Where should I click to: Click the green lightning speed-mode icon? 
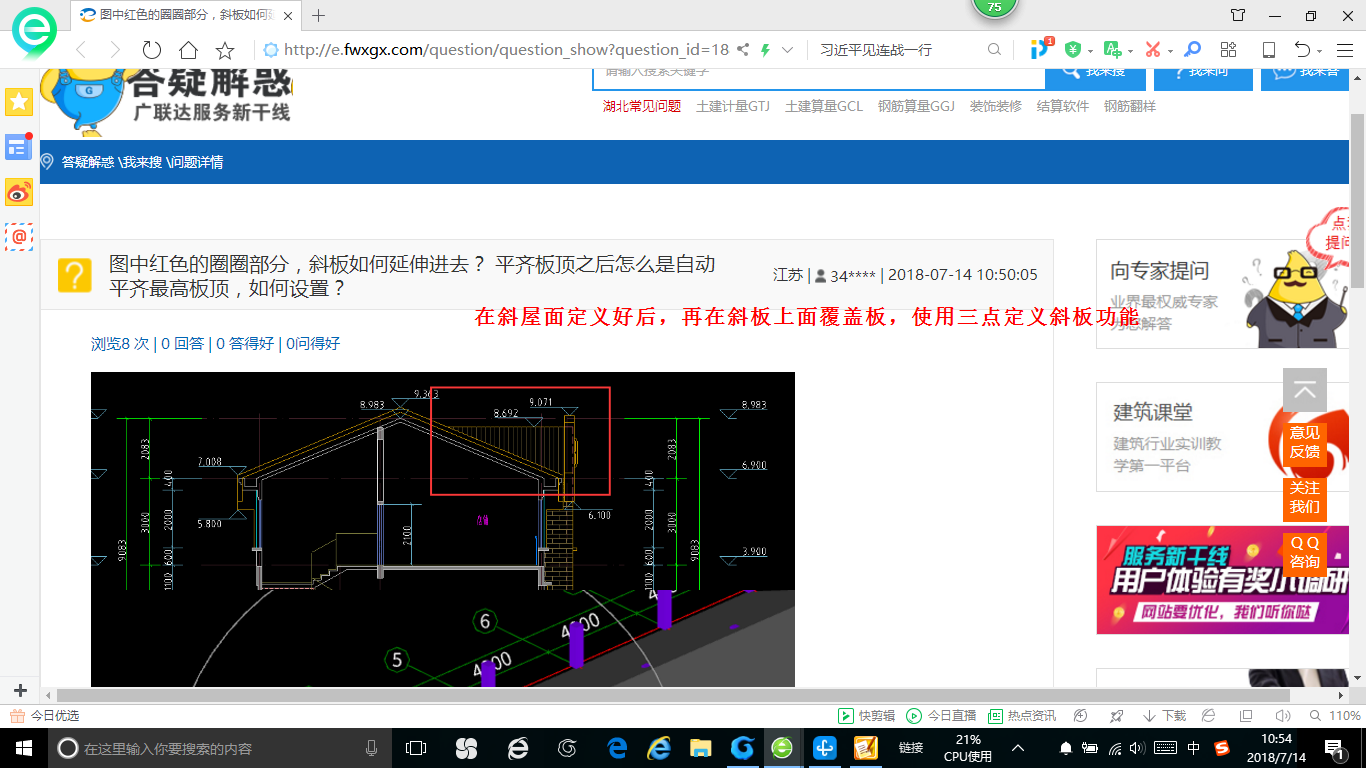coord(766,49)
